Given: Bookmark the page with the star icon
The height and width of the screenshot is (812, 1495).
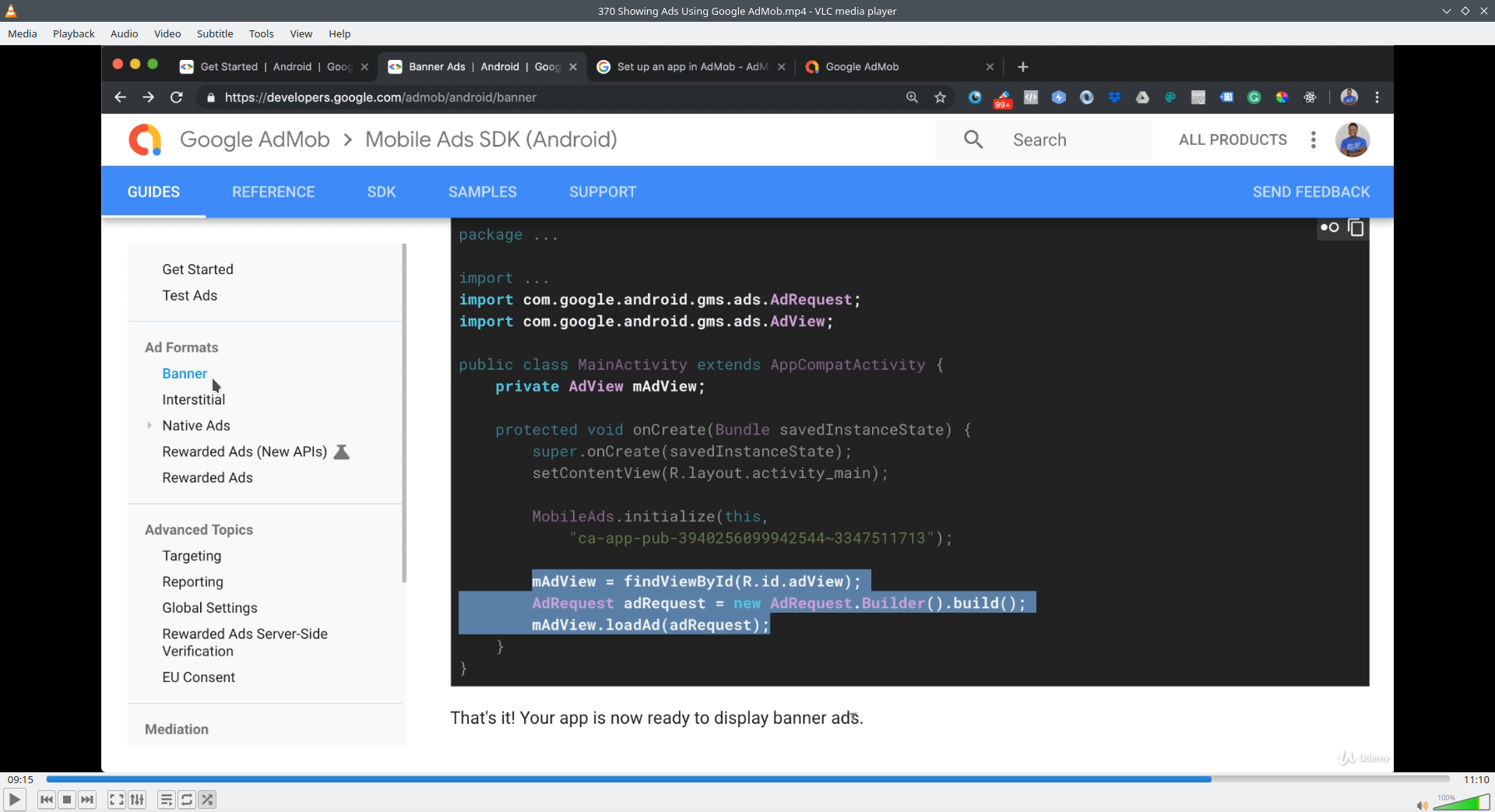Looking at the screenshot, I should tap(941, 97).
